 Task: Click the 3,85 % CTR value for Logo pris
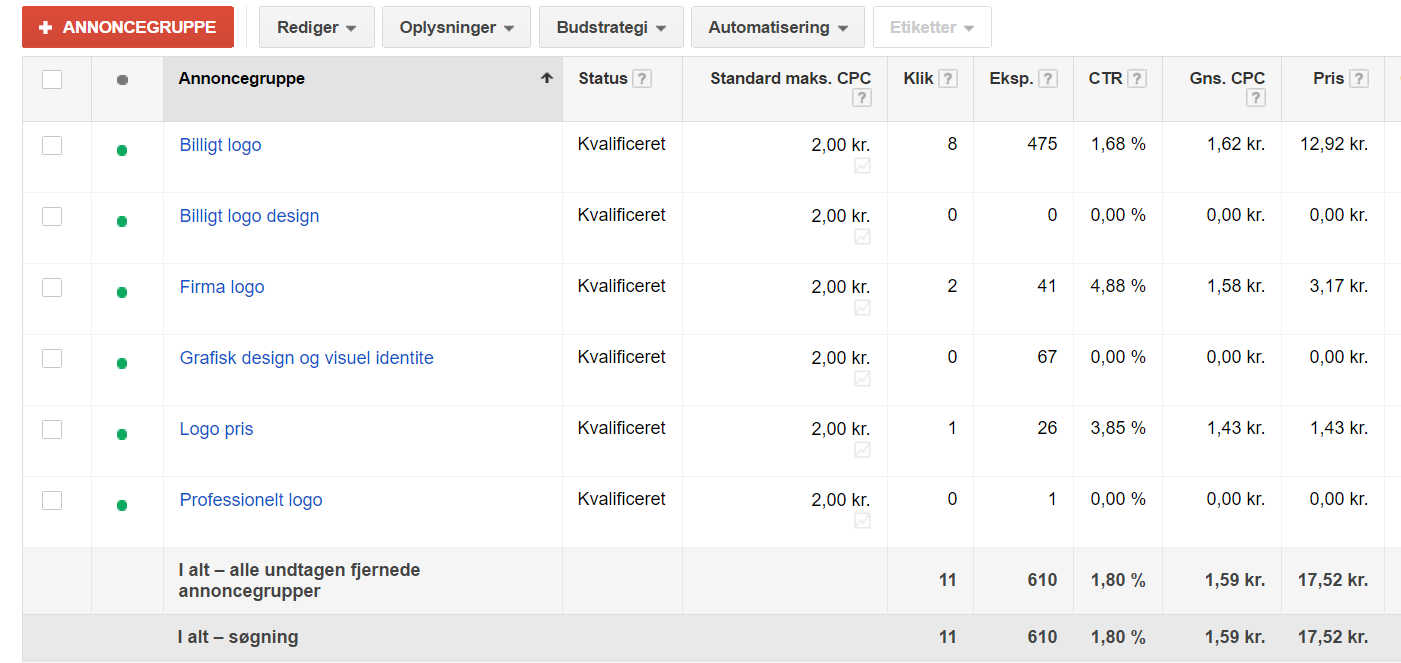(1117, 428)
